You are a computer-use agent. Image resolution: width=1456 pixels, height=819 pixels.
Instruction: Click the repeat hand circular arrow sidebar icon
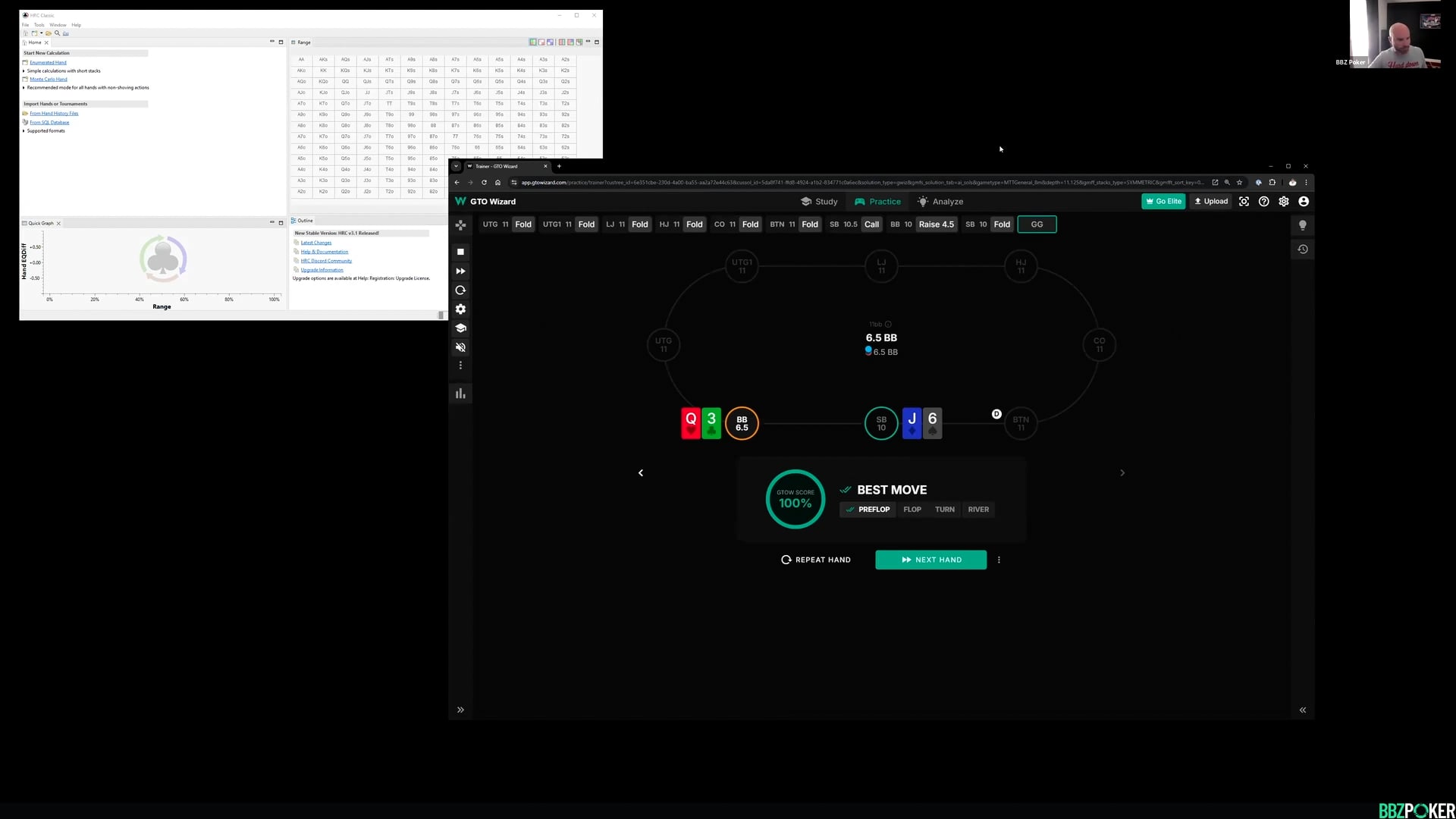point(460,290)
